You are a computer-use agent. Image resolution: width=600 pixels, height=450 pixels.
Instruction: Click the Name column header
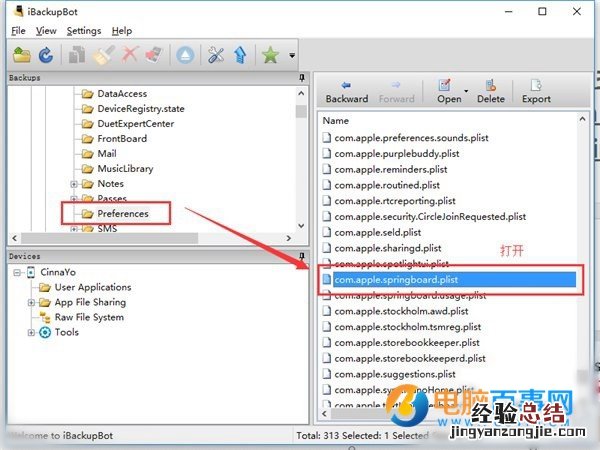336,121
